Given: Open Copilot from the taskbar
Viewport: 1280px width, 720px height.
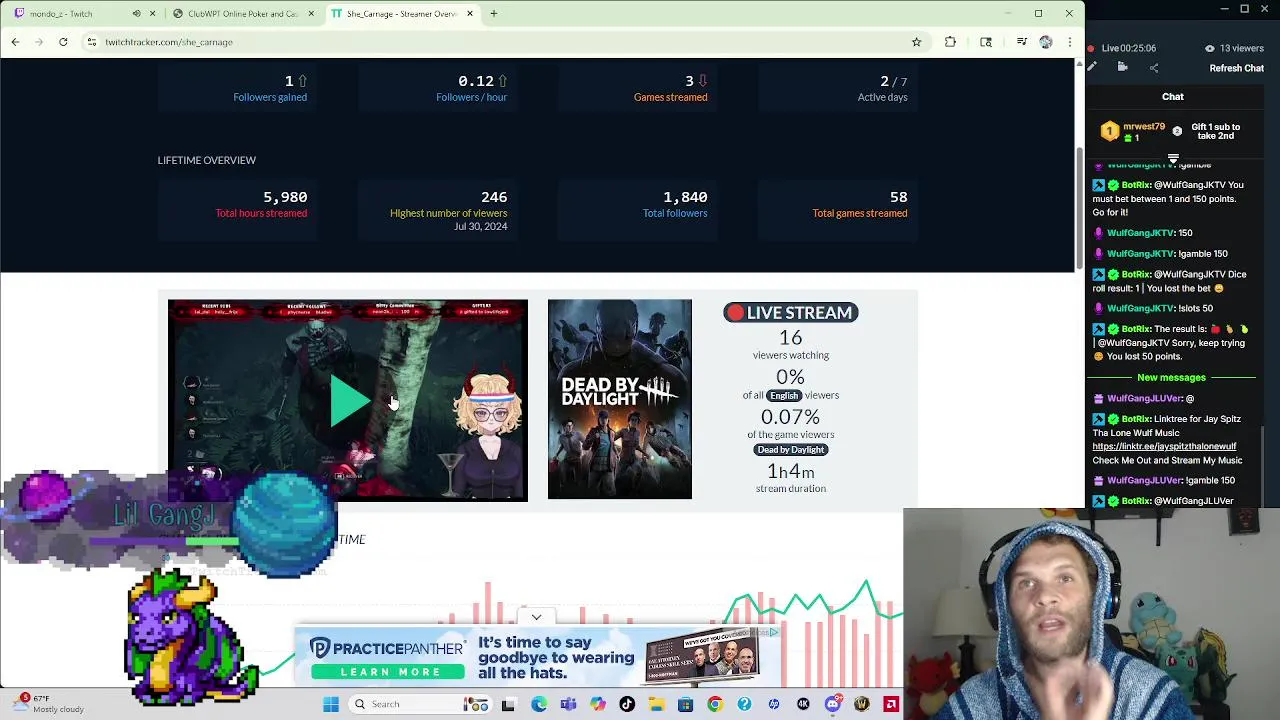Looking at the screenshot, I should tap(598, 704).
